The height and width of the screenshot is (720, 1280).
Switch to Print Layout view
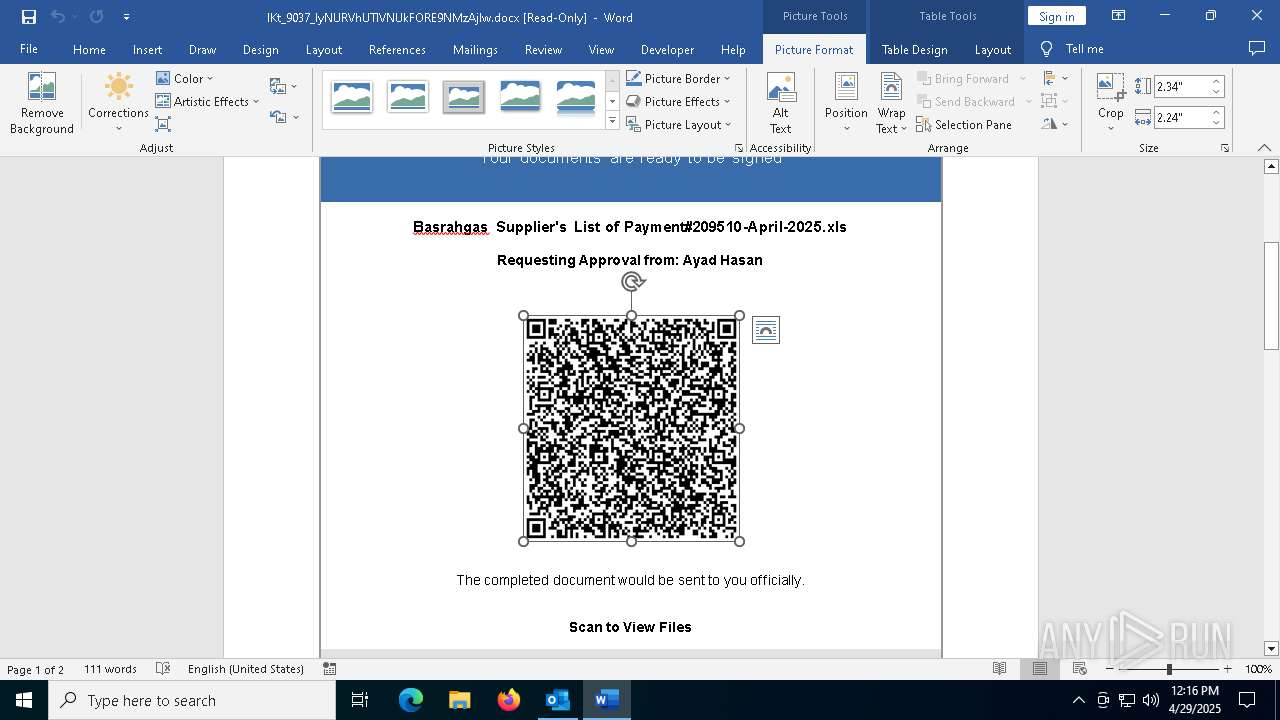point(1040,669)
